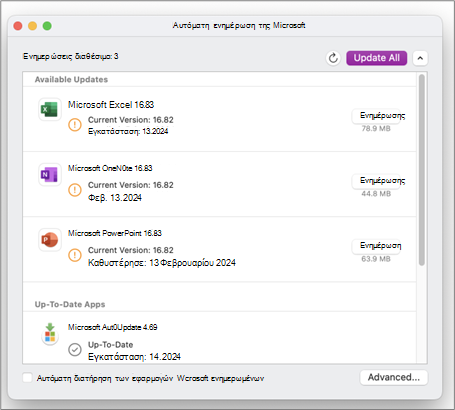Image resolution: width=455 pixels, height=410 pixels.
Task: Click the Microsoft AutoUpdate app icon
Action: coord(50,333)
